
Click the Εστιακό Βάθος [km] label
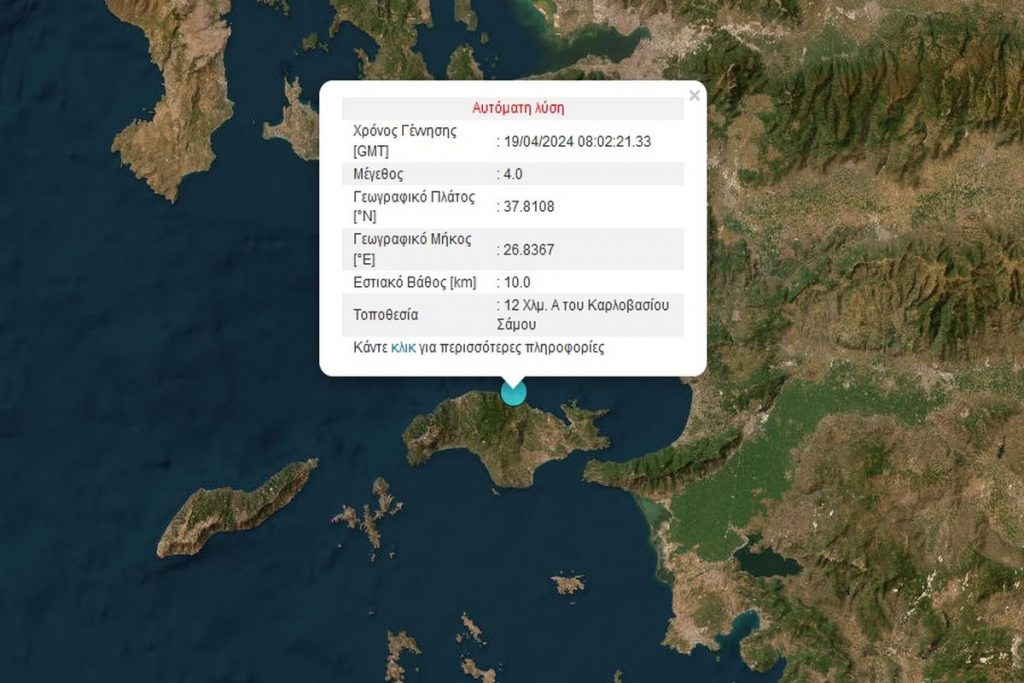click(x=414, y=283)
